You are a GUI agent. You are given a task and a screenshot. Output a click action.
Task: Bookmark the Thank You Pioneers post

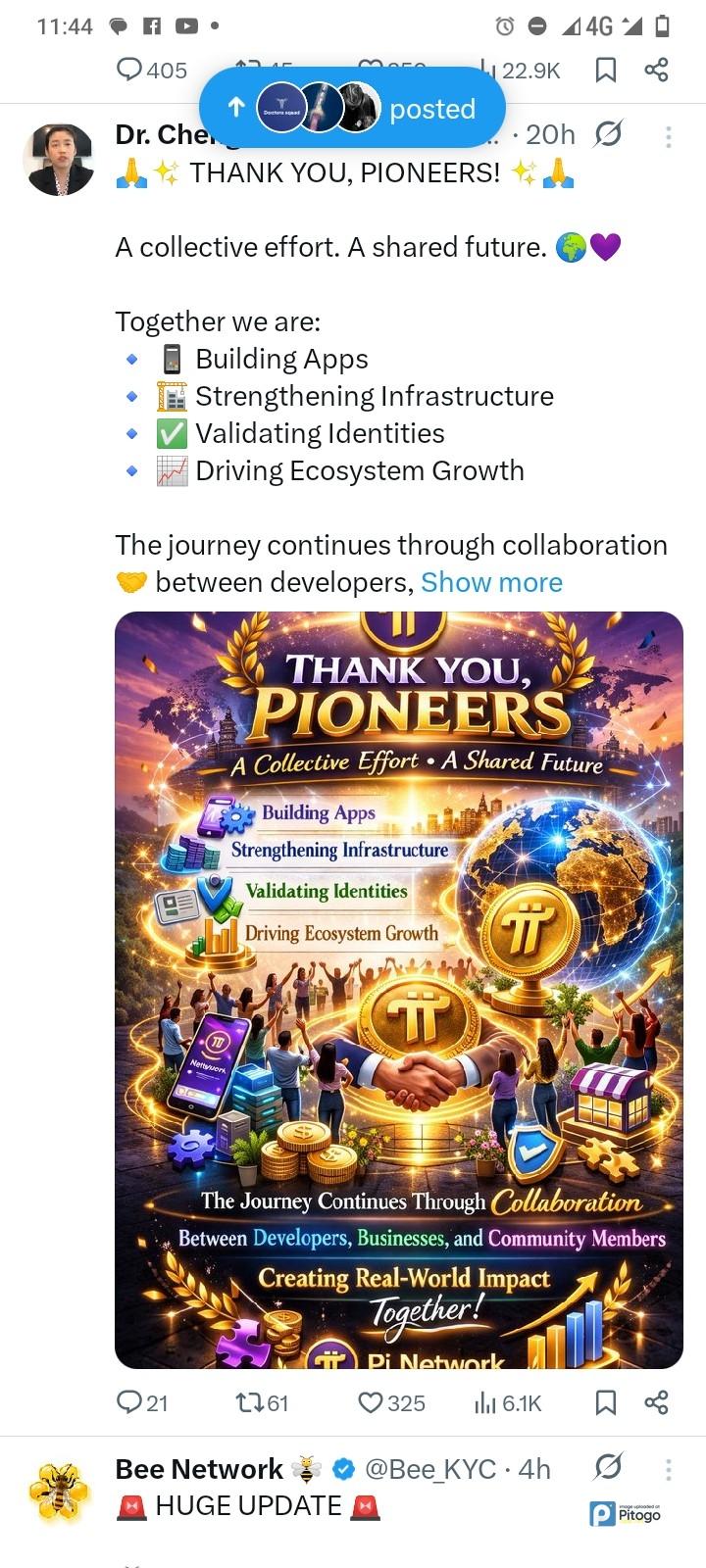[x=606, y=1402]
